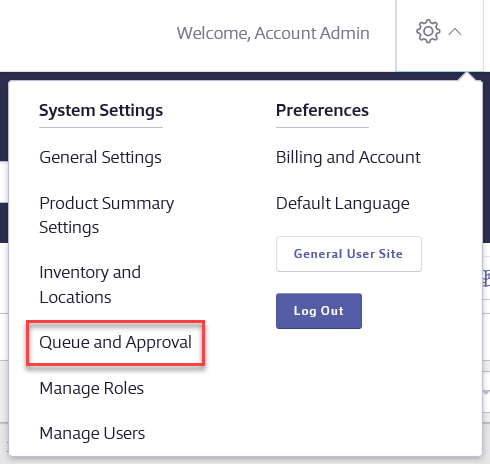
Task: Choose Default Language
Action: pos(343,203)
